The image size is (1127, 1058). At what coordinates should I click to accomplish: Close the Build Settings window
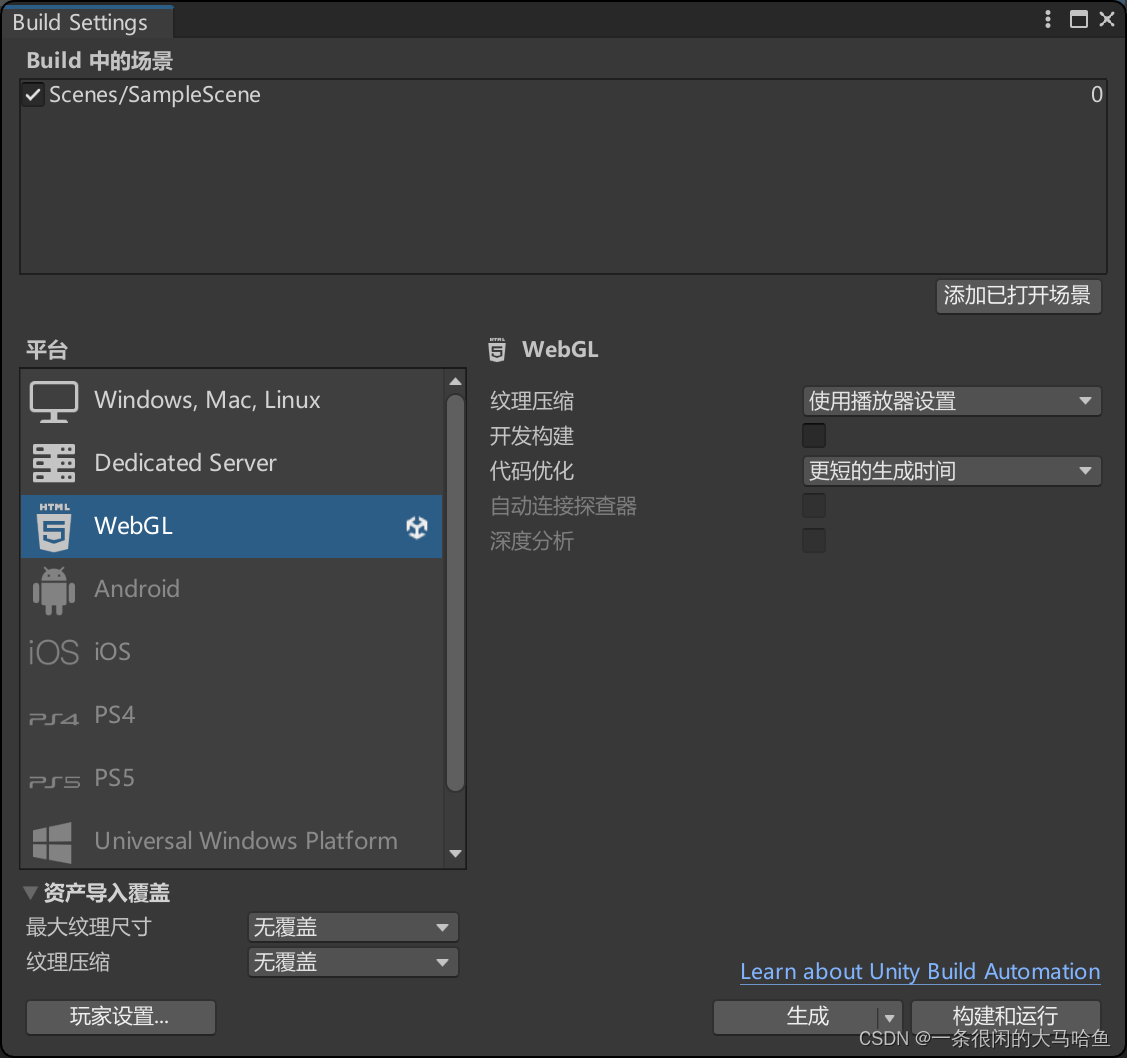(1107, 19)
